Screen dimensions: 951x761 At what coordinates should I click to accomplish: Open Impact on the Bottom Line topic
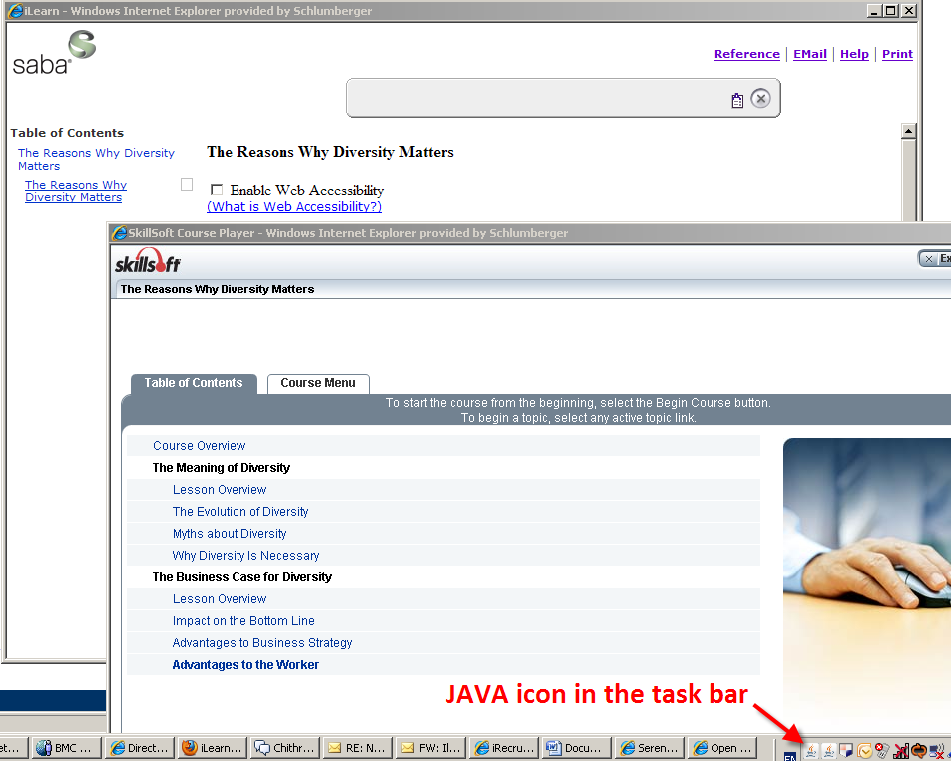coord(243,620)
